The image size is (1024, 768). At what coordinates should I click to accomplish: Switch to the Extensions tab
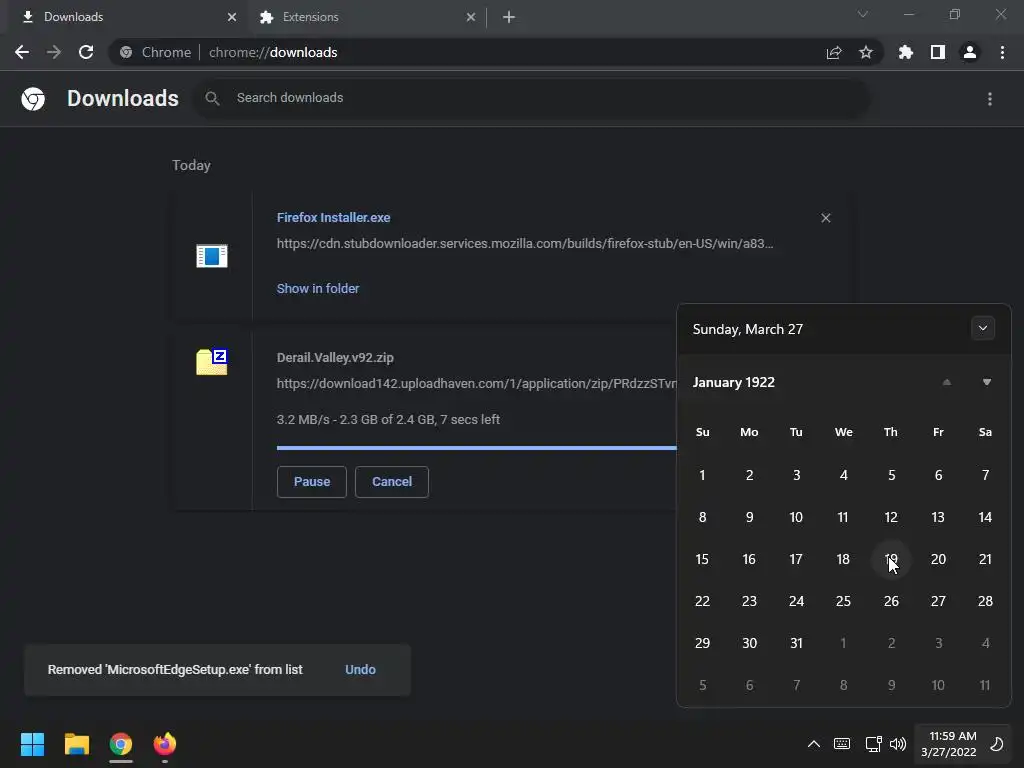pos(368,17)
